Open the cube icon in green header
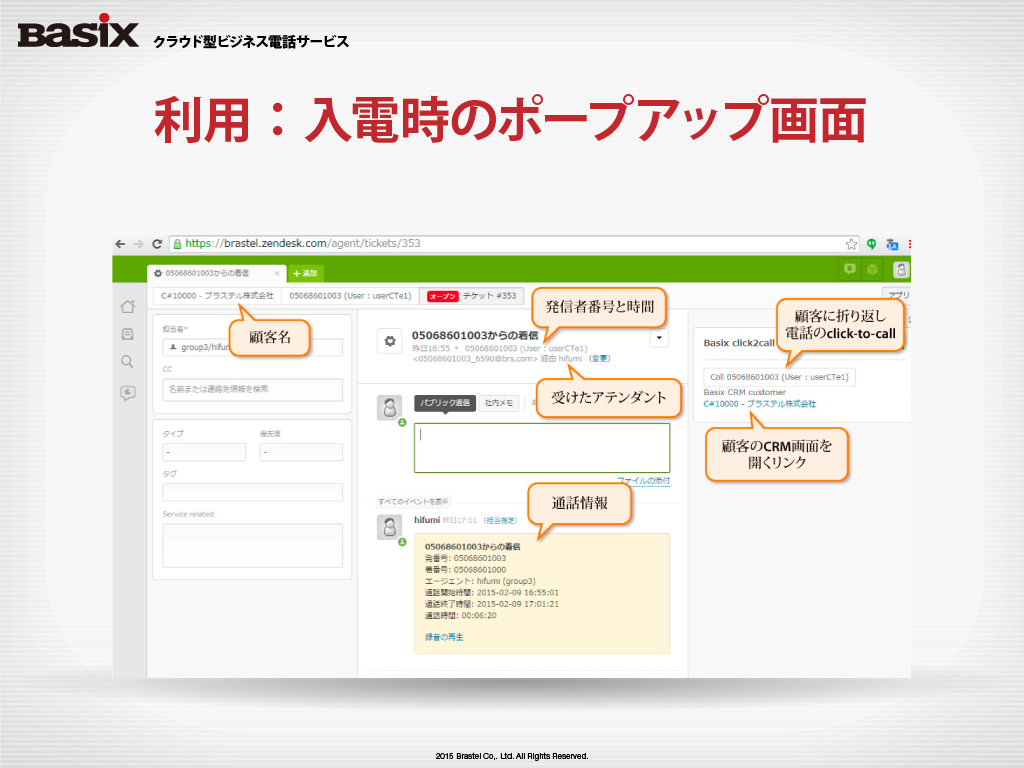 [872, 270]
